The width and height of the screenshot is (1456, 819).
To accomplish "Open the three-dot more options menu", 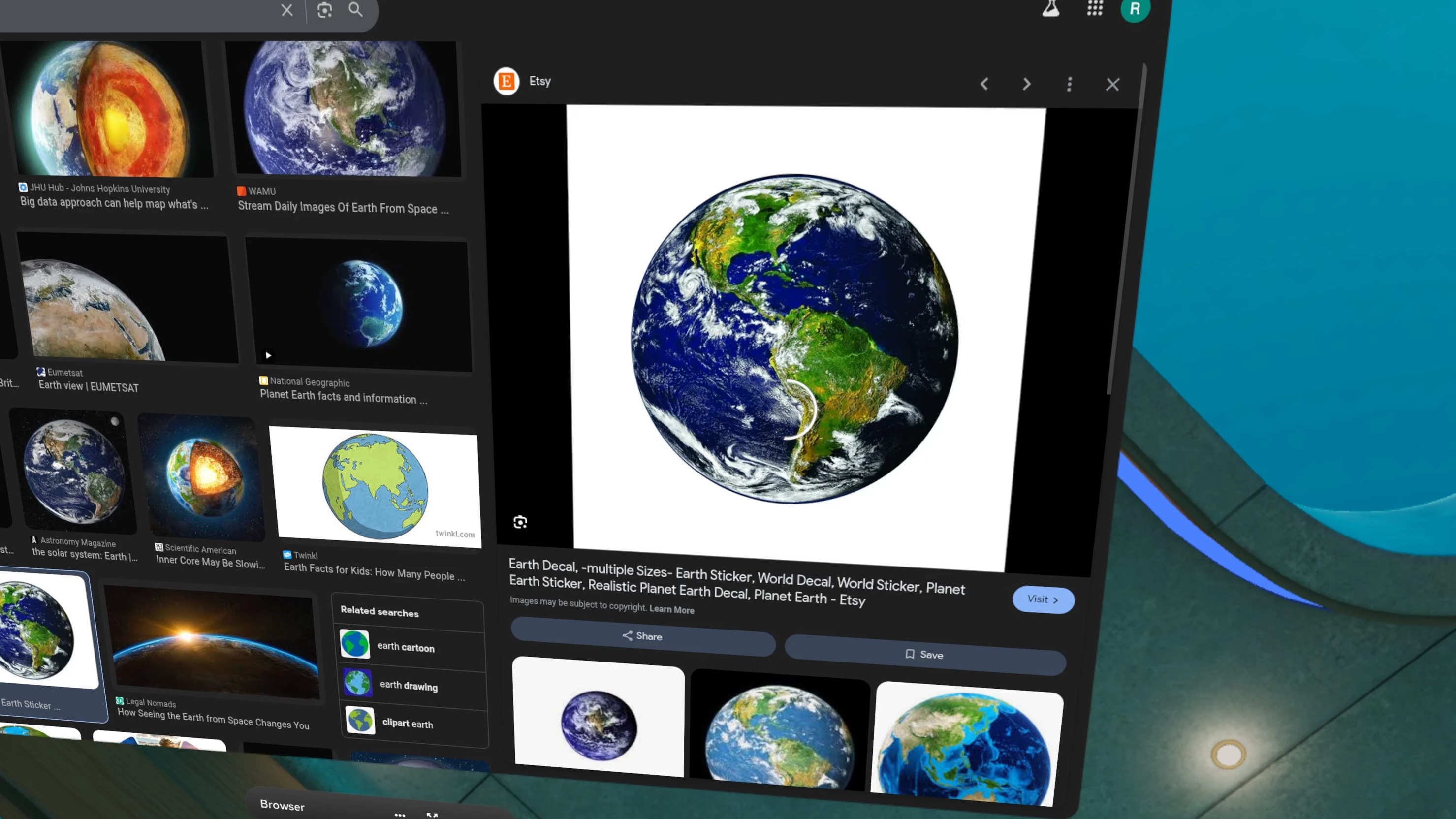I will click(1069, 84).
